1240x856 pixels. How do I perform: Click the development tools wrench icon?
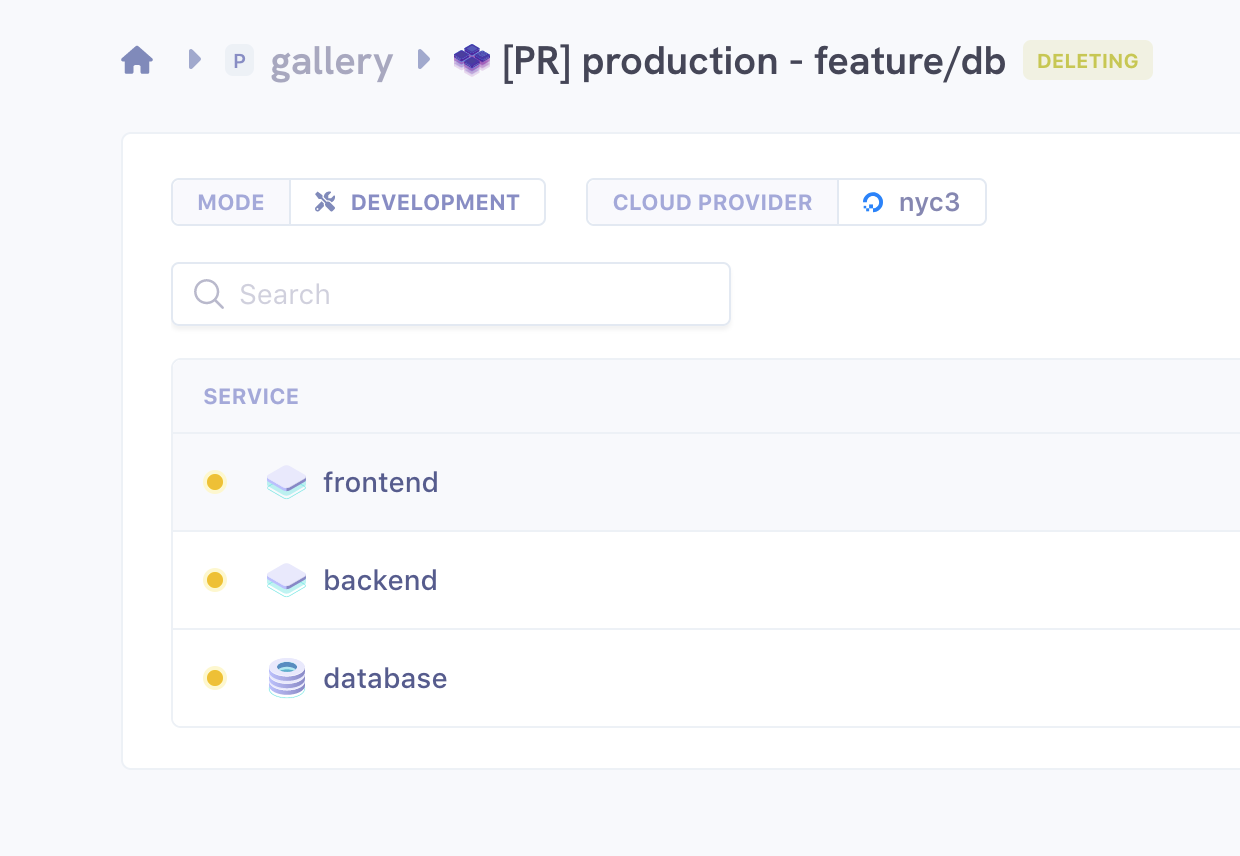[325, 202]
